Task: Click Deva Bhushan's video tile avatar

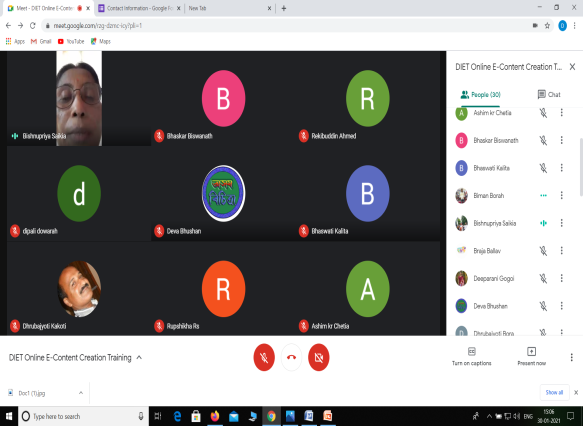Action: pos(223,193)
